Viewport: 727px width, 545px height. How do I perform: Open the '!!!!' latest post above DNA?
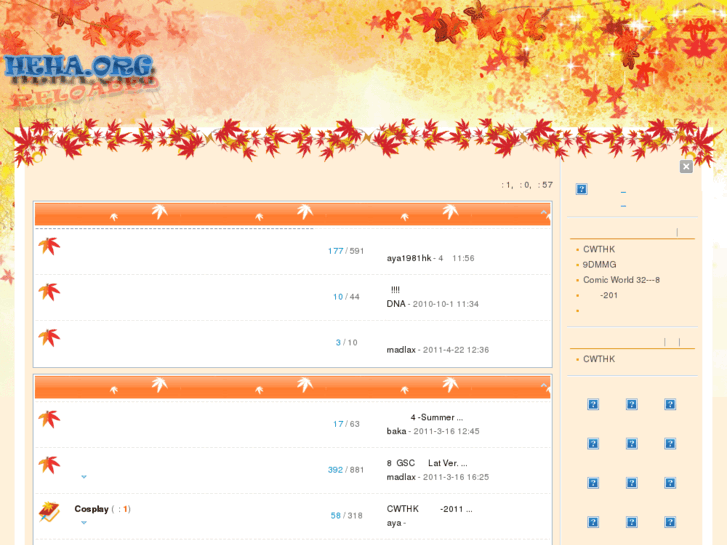pyautogui.click(x=395, y=290)
